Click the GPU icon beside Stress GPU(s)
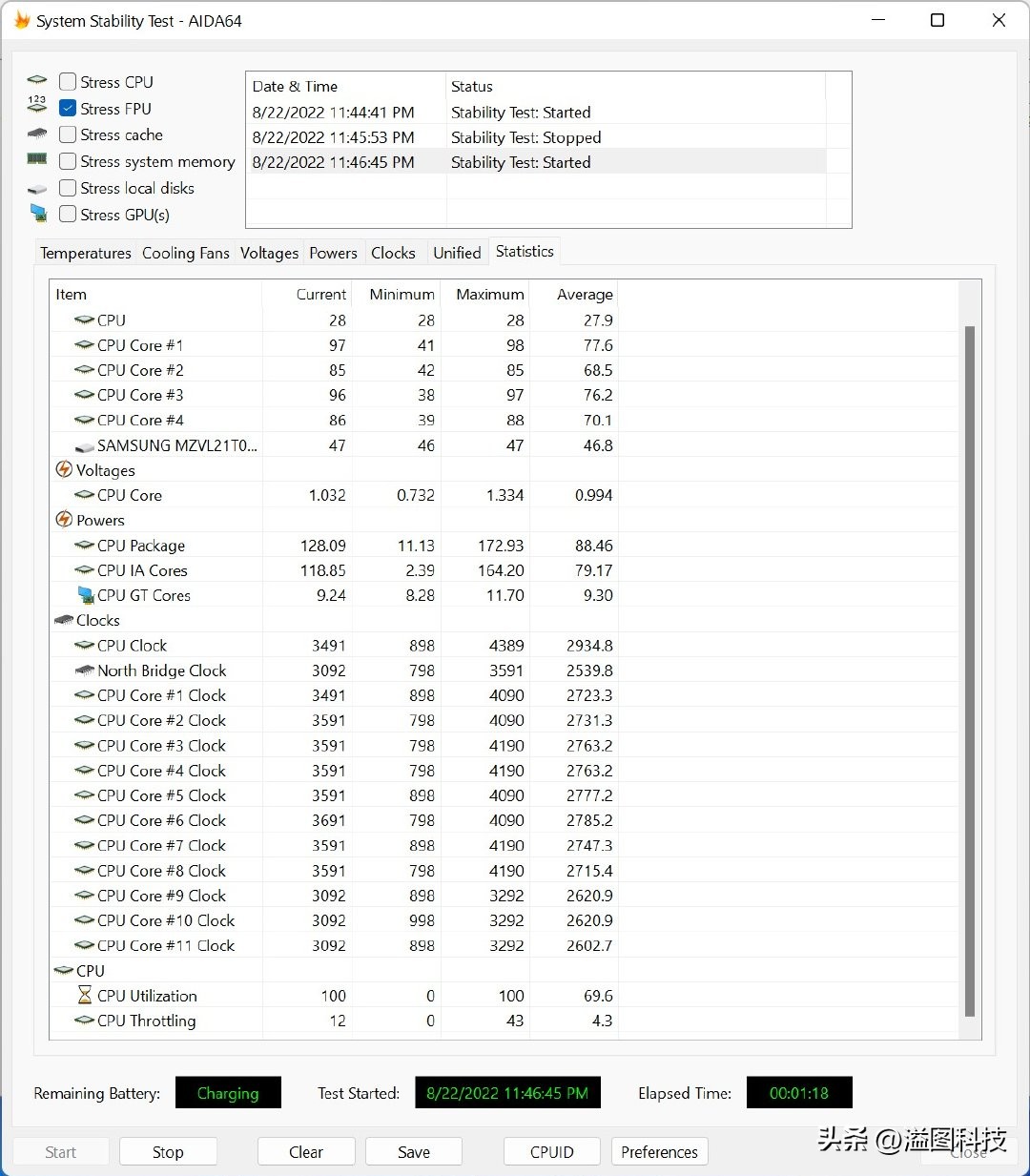The width and height of the screenshot is (1030, 1176). coord(38,214)
